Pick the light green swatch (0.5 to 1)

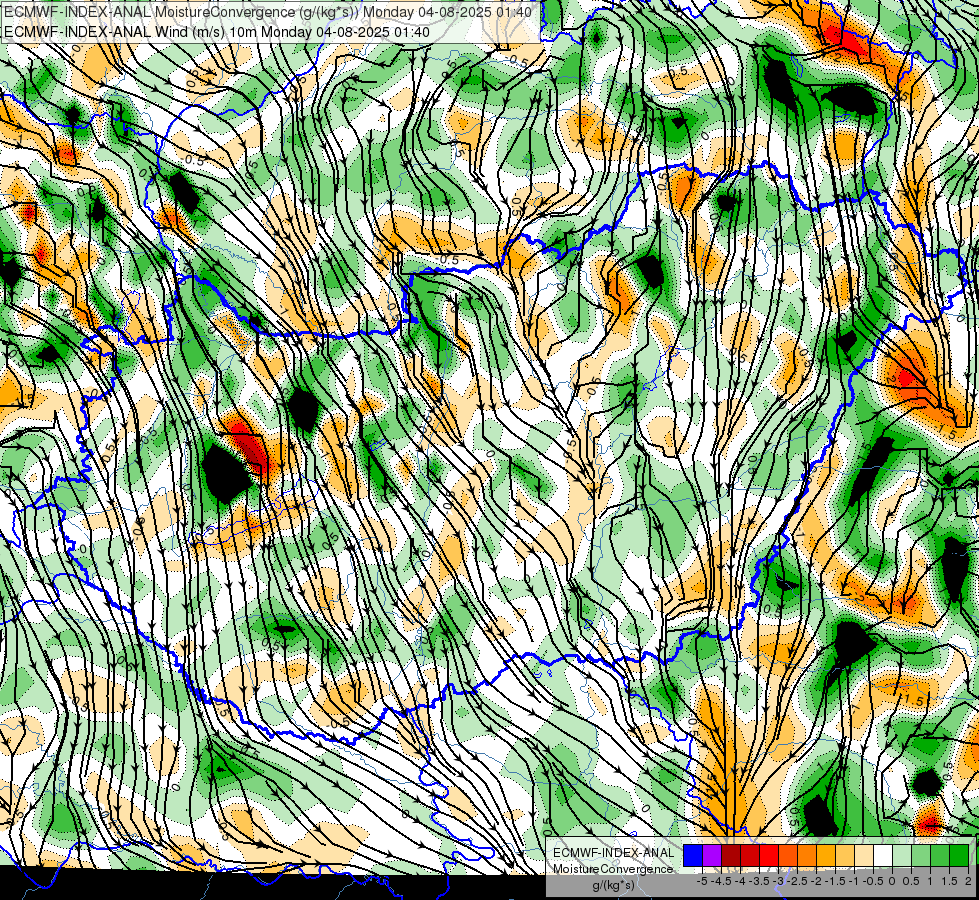(x=921, y=856)
